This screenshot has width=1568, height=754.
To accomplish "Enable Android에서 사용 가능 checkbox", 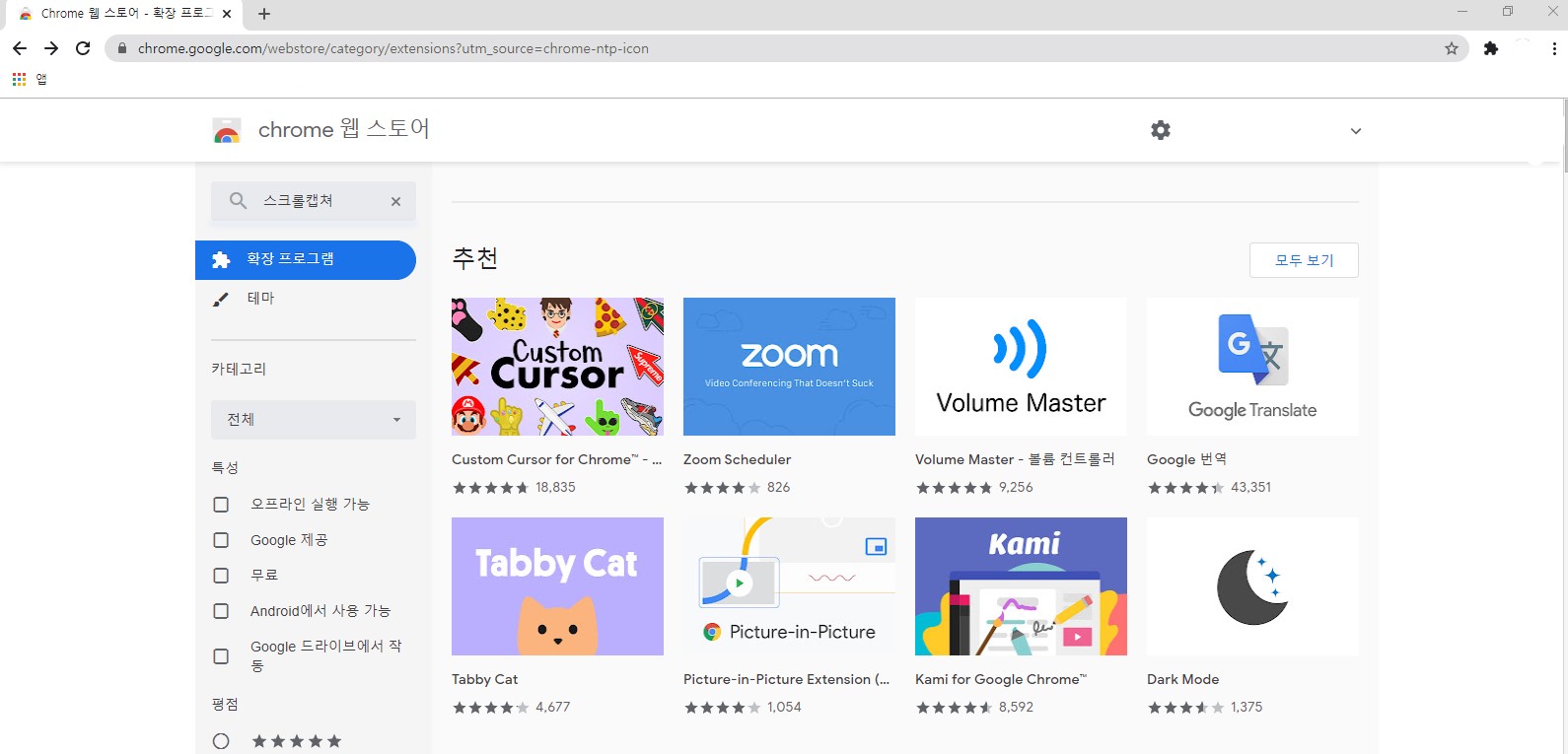I will (221, 611).
